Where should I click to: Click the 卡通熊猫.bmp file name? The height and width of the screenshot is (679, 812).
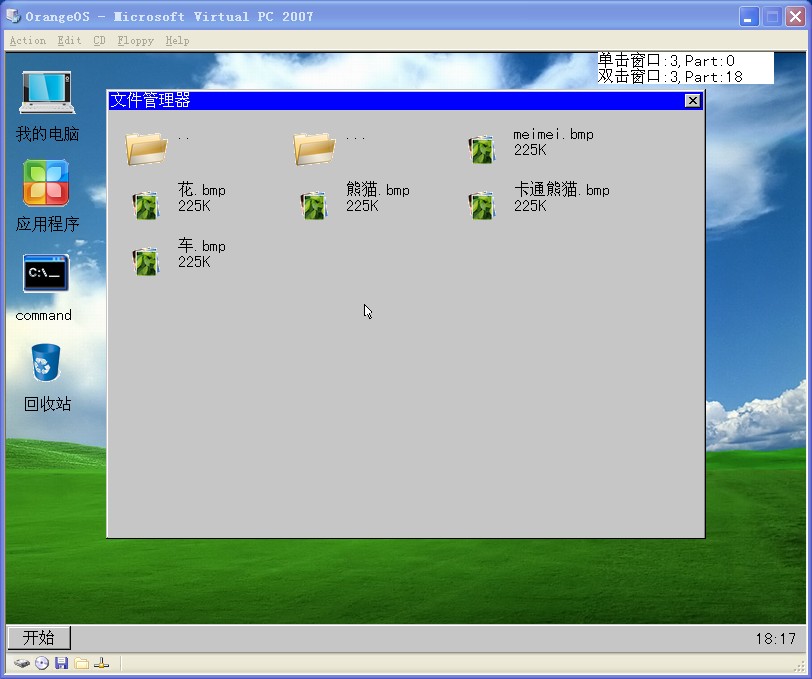click(x=561, y=190)
